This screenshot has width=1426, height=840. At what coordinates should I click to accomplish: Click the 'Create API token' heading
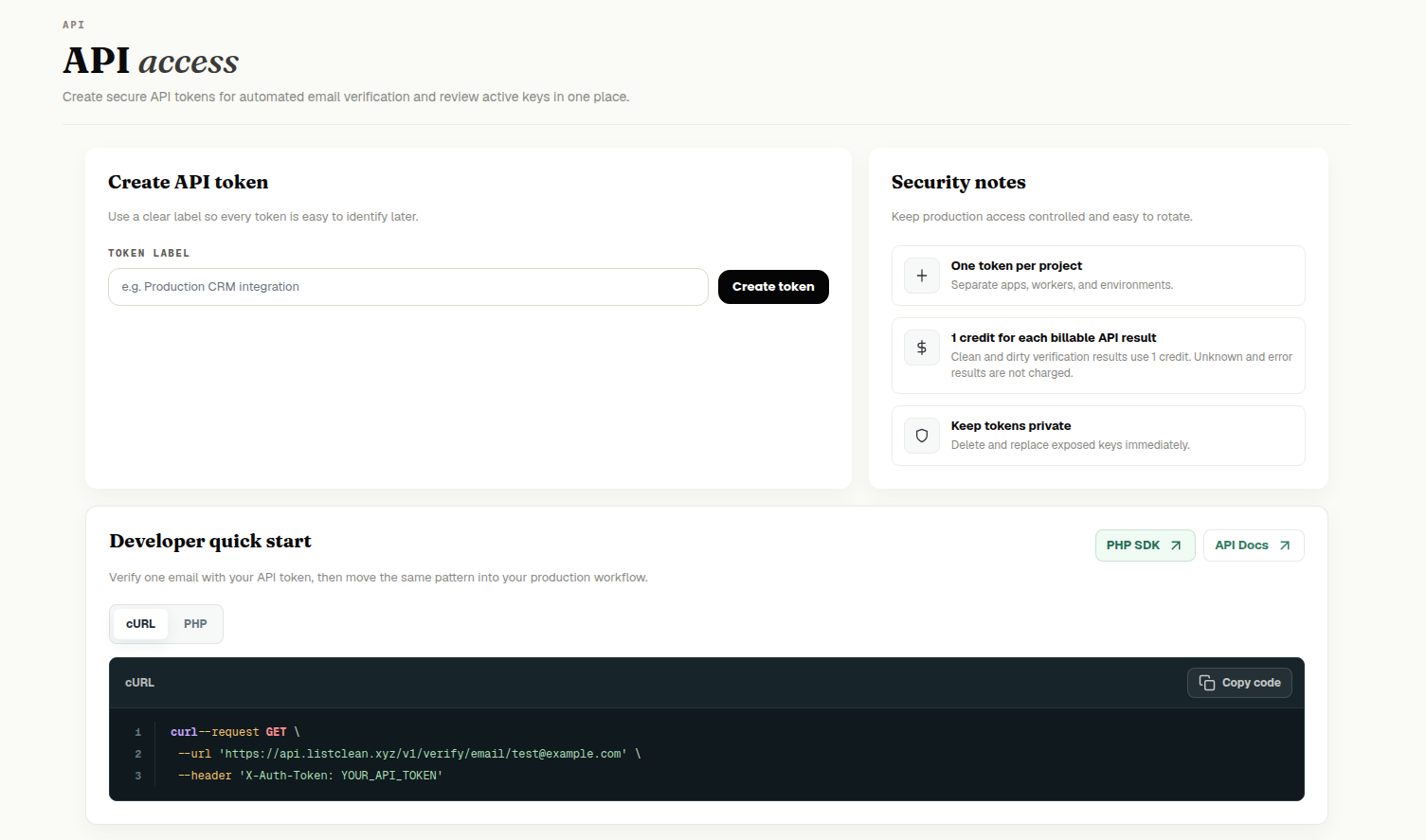(x=188, y=182)
